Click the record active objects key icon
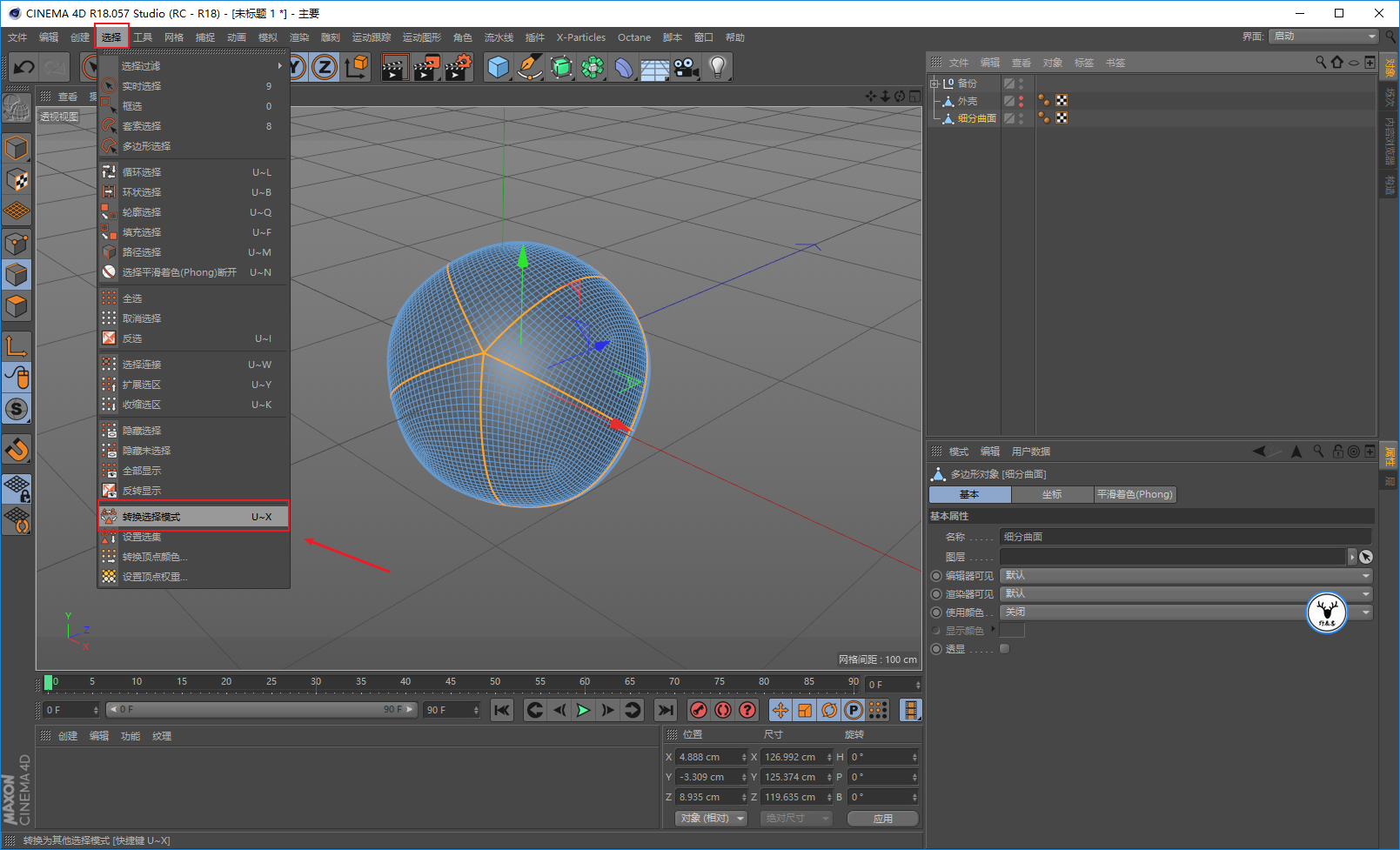The height and width of the screenshot is (850, 1400). click(698, 710)
